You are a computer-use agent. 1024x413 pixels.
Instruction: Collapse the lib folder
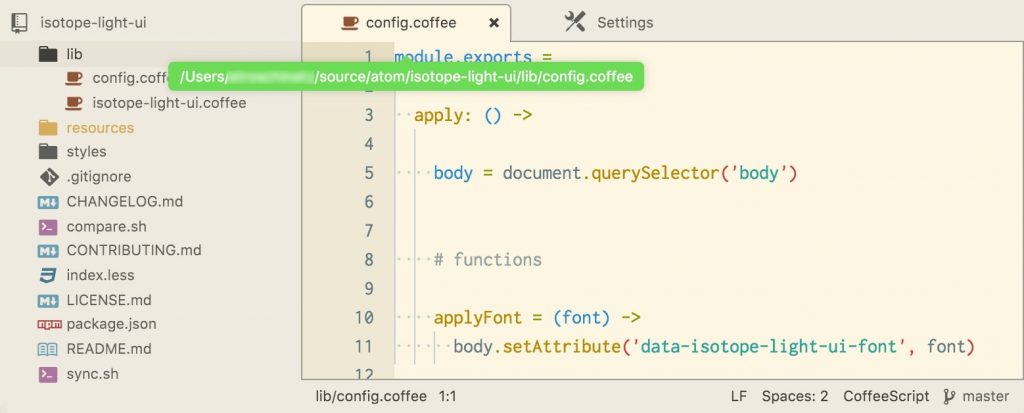coord(74,53)
